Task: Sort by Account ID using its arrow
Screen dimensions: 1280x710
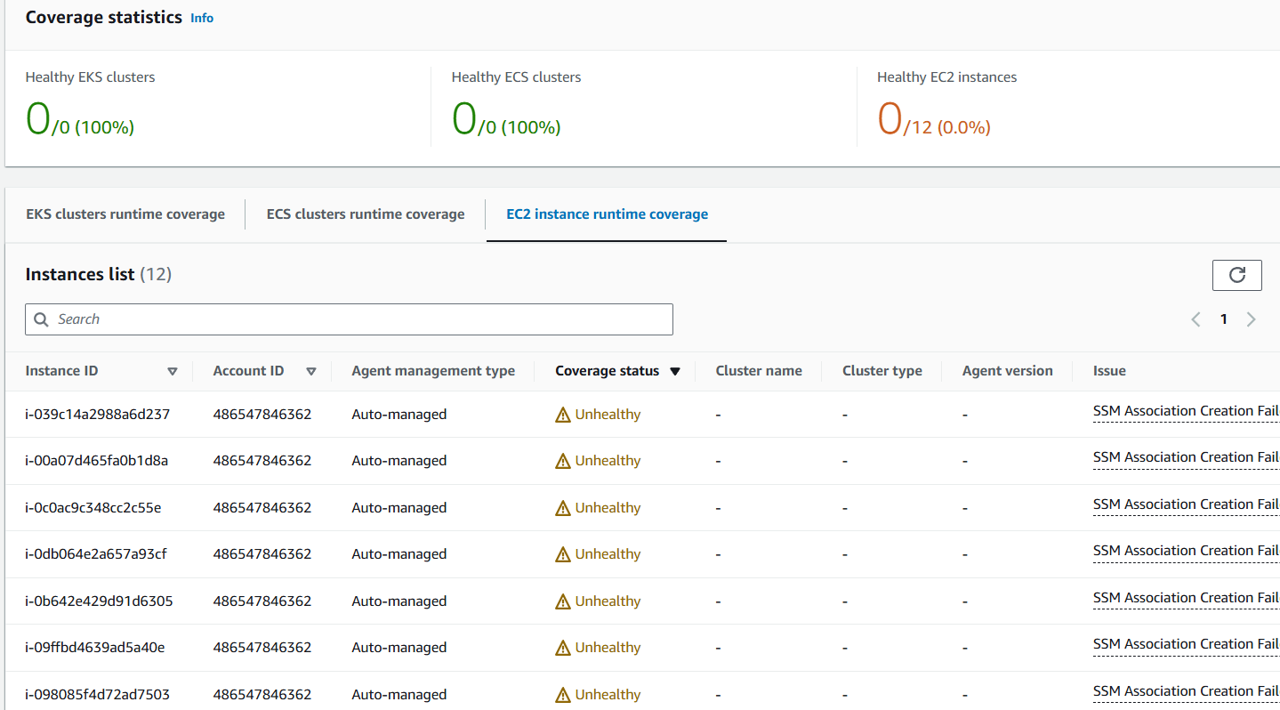Action: 311,371
